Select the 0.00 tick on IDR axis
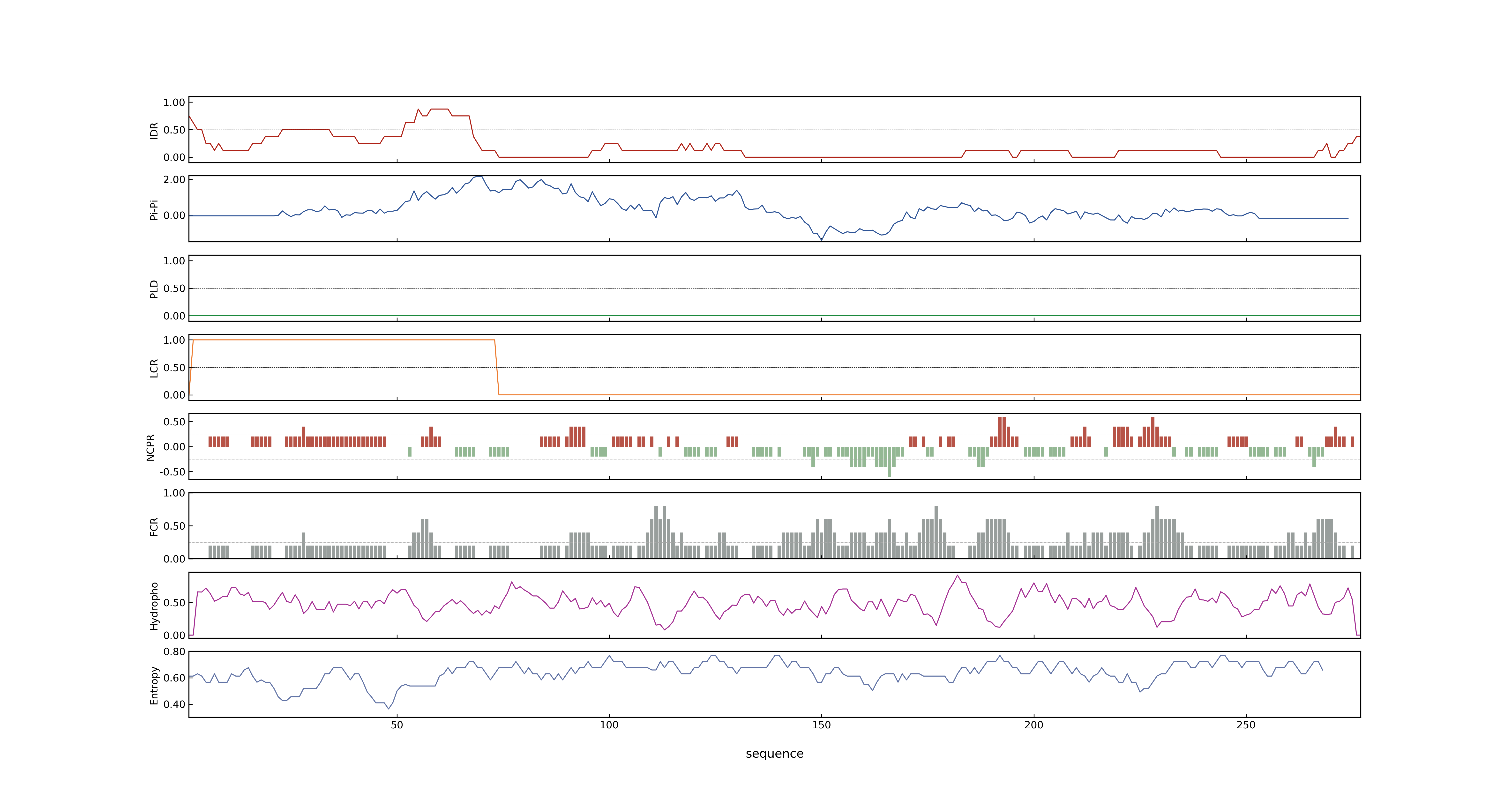This screenshot has height=806, width=1512. (x=174, y=157)
